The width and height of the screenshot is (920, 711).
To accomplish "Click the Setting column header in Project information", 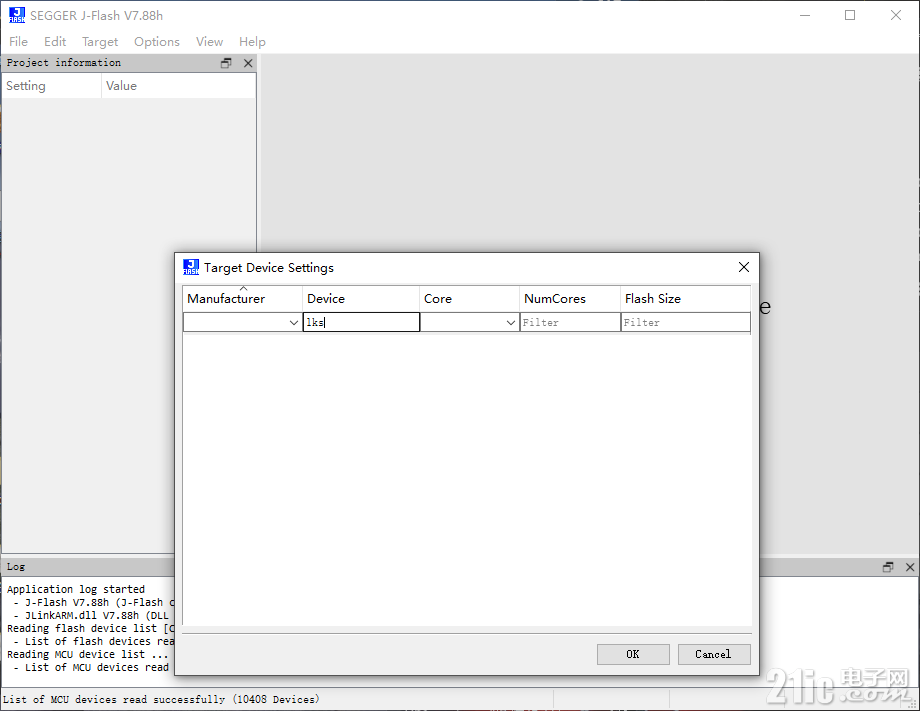I will click(52, 86).
